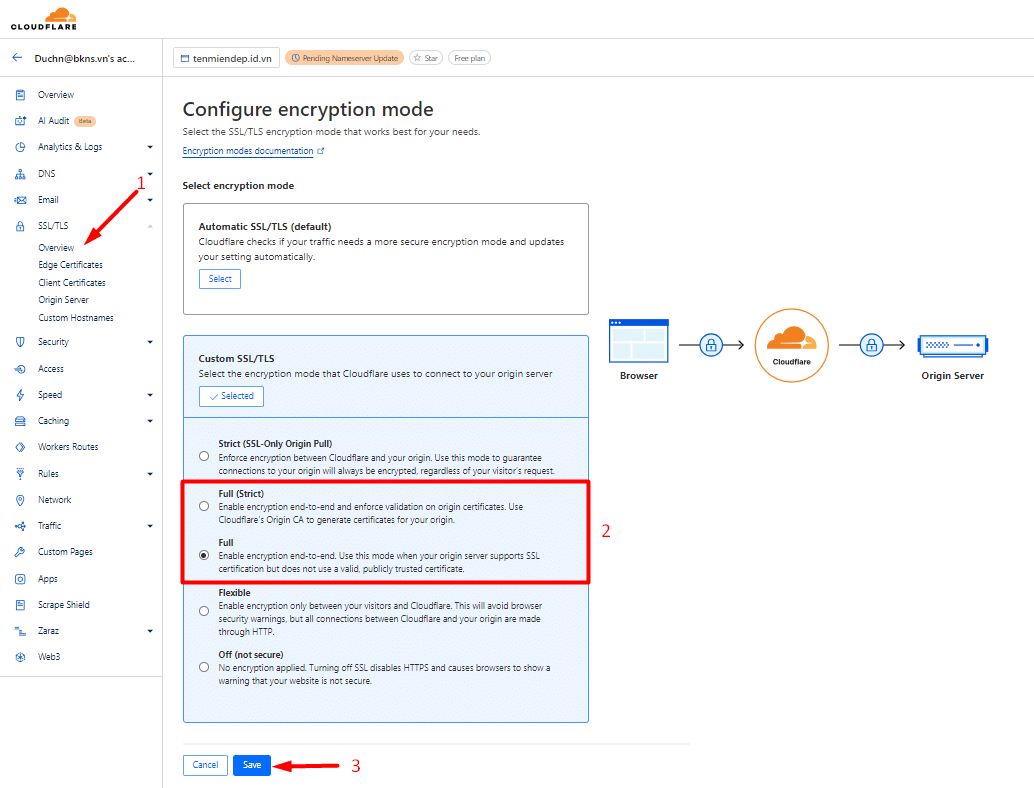Open AI Audit from sidebar icon
Screen dimensions: 1034x788
(x=20, y=121)
